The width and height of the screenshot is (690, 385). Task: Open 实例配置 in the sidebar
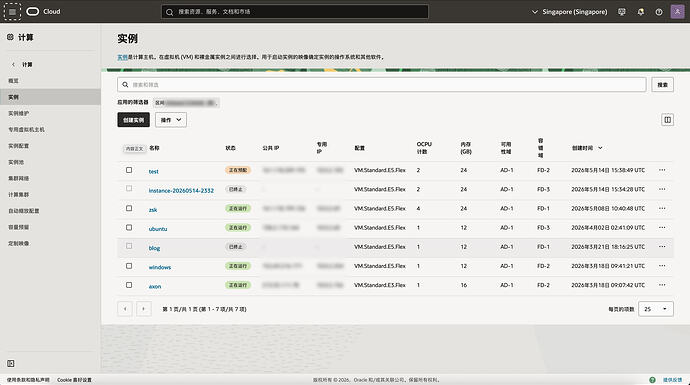point(18,146)
